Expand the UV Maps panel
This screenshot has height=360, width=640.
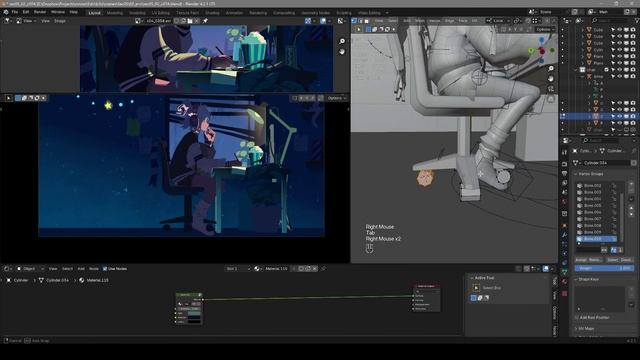click(x=576, y=329)
